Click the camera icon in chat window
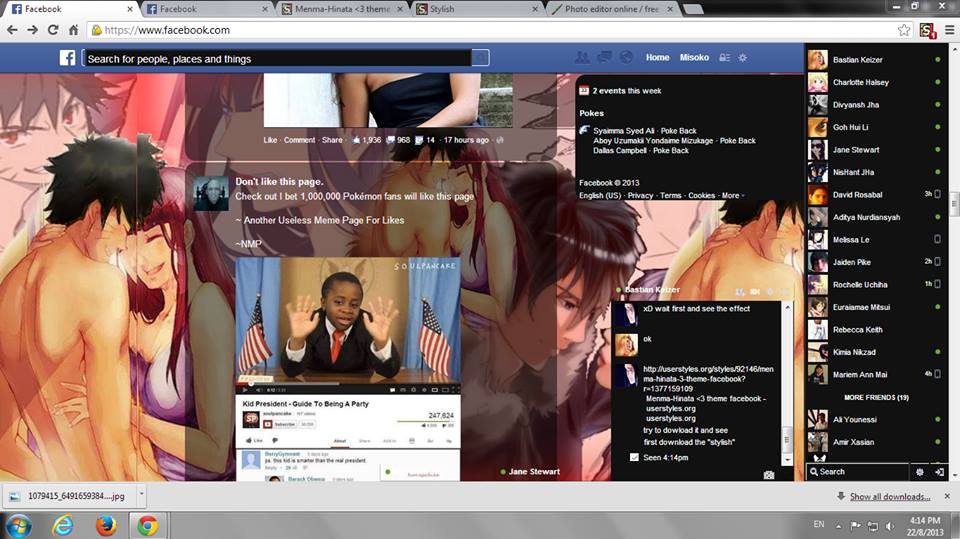The height and width of the screenshot is (539, 960). click(769, 475)
